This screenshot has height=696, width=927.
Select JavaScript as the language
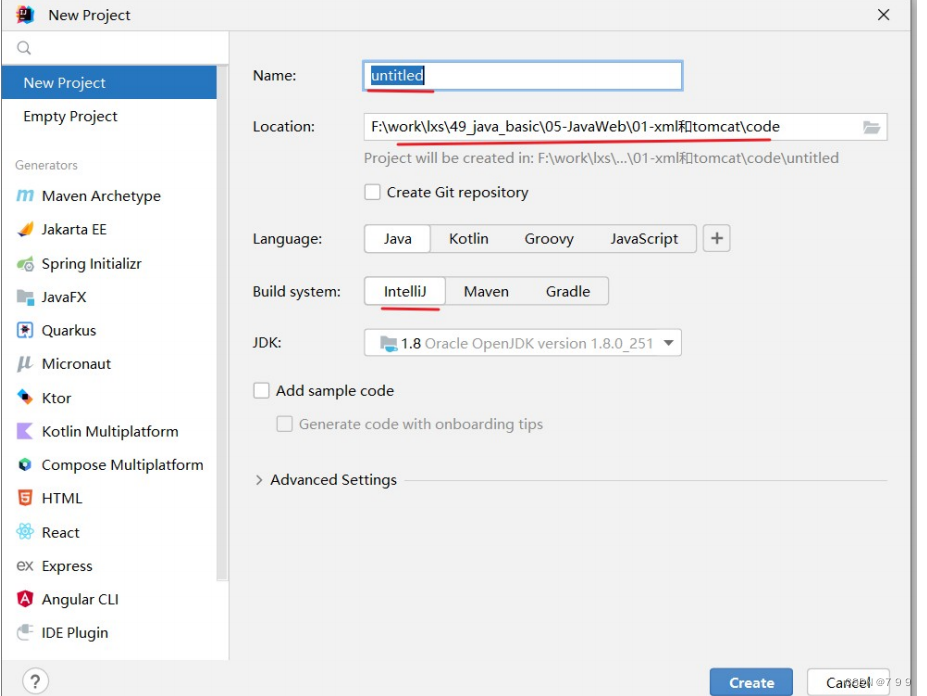[x=644, y=239]
